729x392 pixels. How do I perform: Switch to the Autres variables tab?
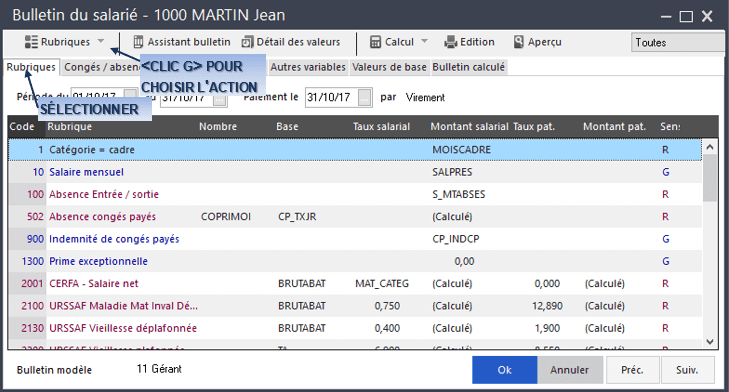tap(308, 67)
